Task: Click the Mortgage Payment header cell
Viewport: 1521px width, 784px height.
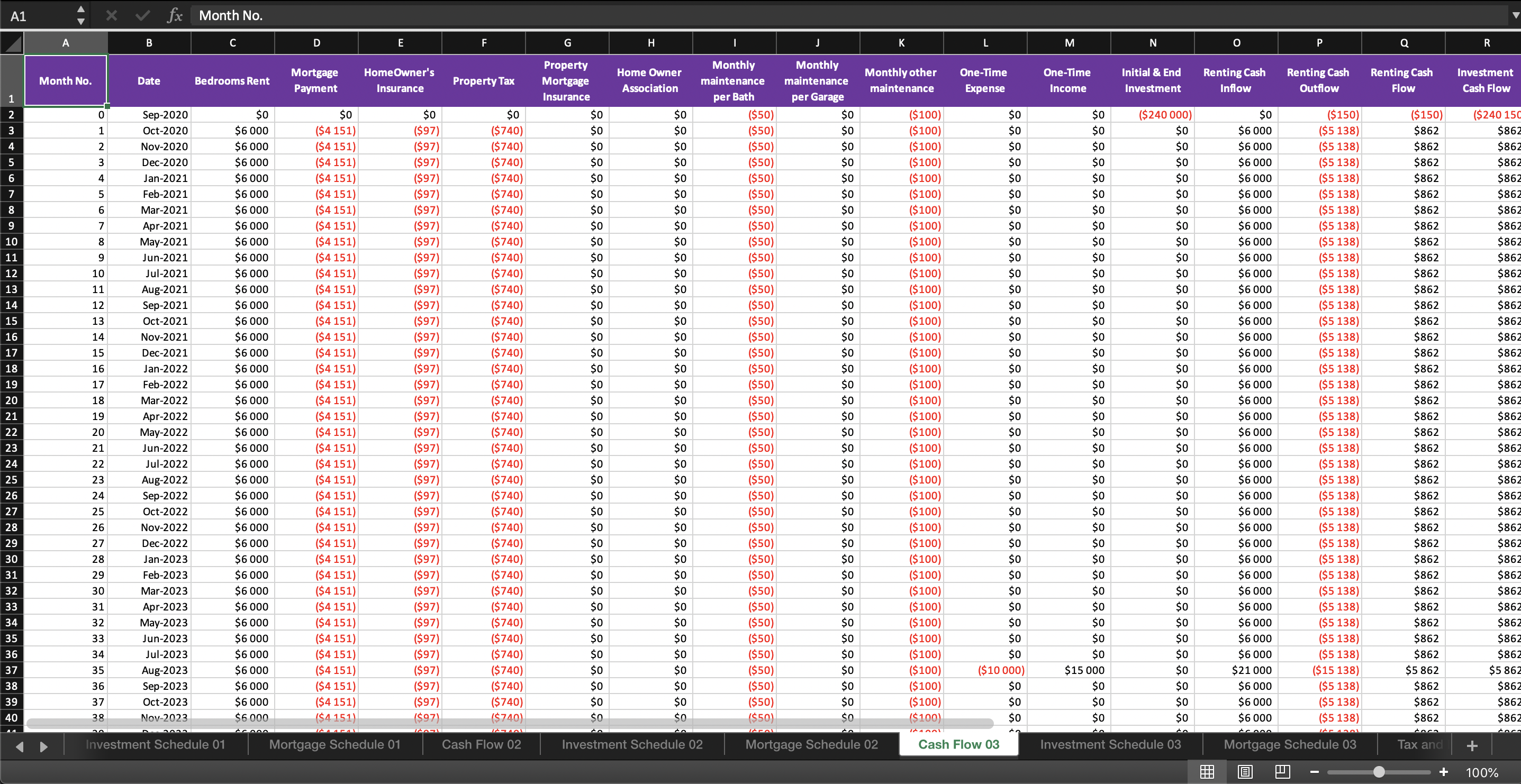Action: [316, 81]
